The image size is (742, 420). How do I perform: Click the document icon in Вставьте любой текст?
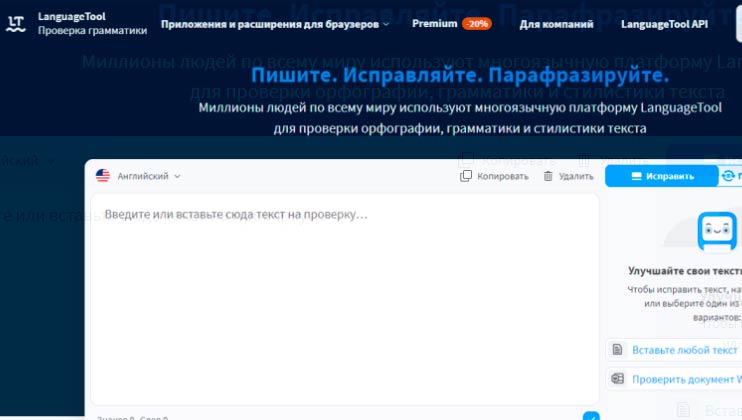coord(618,350)
